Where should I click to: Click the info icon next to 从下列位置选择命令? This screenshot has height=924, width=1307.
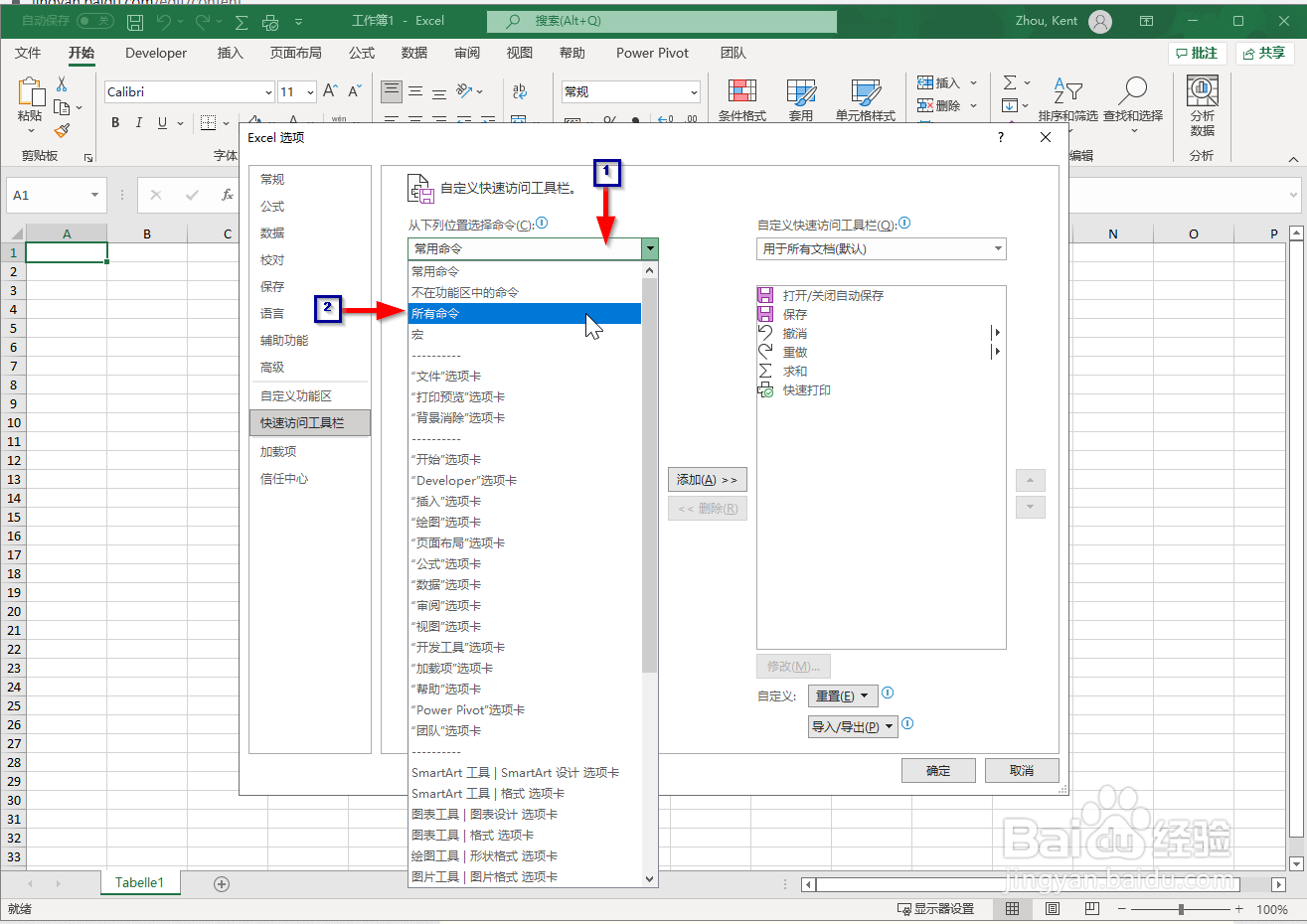542,224
